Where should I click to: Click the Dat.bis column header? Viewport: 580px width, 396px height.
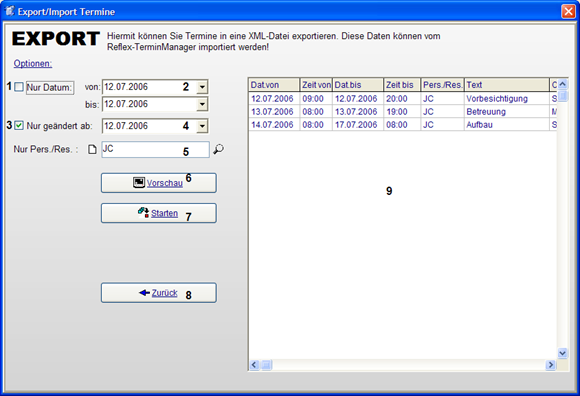point(358,85)
